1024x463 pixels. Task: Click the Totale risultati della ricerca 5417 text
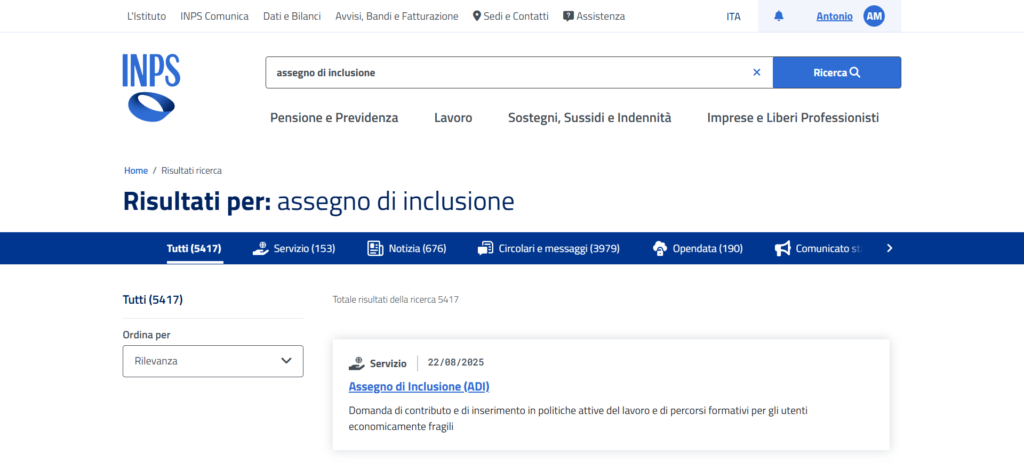tap(396, 300)
